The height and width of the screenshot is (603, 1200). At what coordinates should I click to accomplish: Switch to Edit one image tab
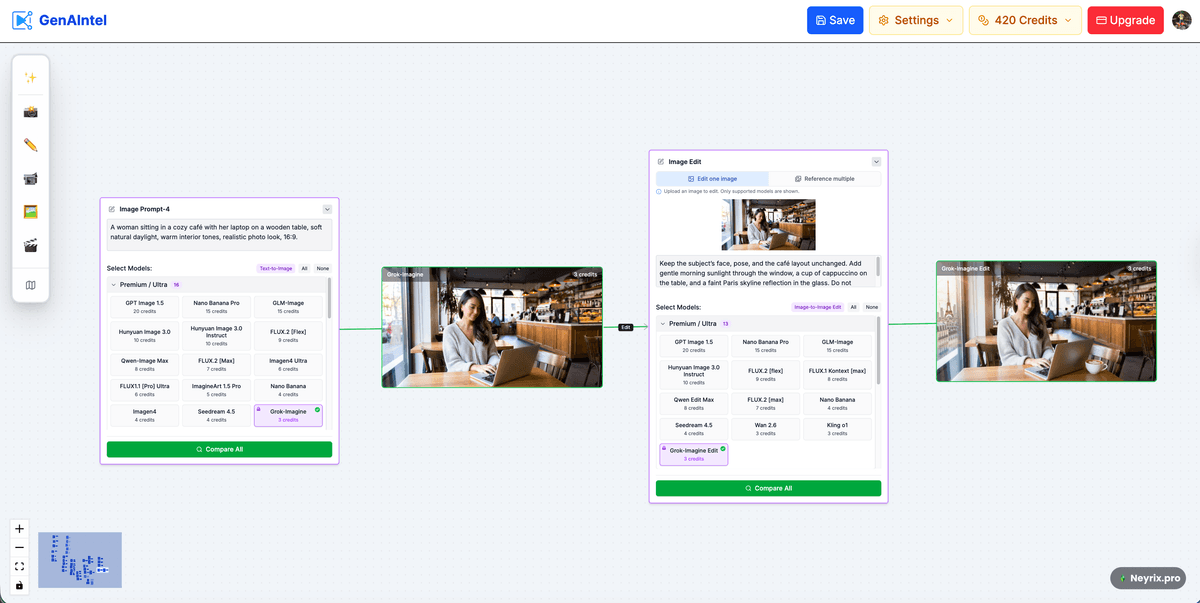point(713,179)
